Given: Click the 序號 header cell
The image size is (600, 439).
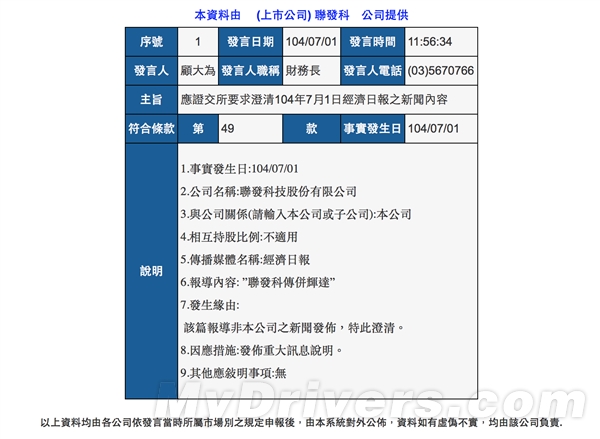Looking at the screenshot, I should (x=152, y=42).
